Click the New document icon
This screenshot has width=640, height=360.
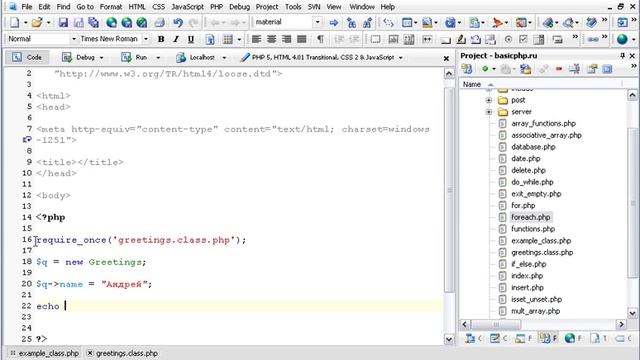(x=14, y=22)
